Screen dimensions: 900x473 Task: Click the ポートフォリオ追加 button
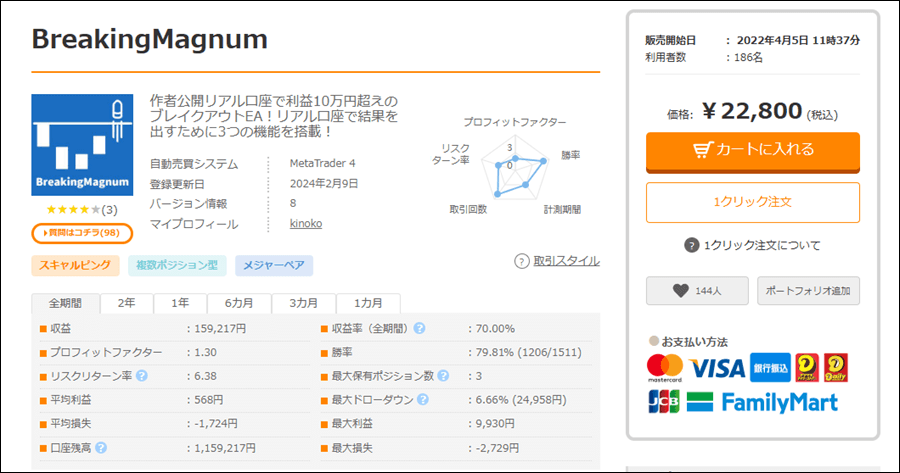808,290
